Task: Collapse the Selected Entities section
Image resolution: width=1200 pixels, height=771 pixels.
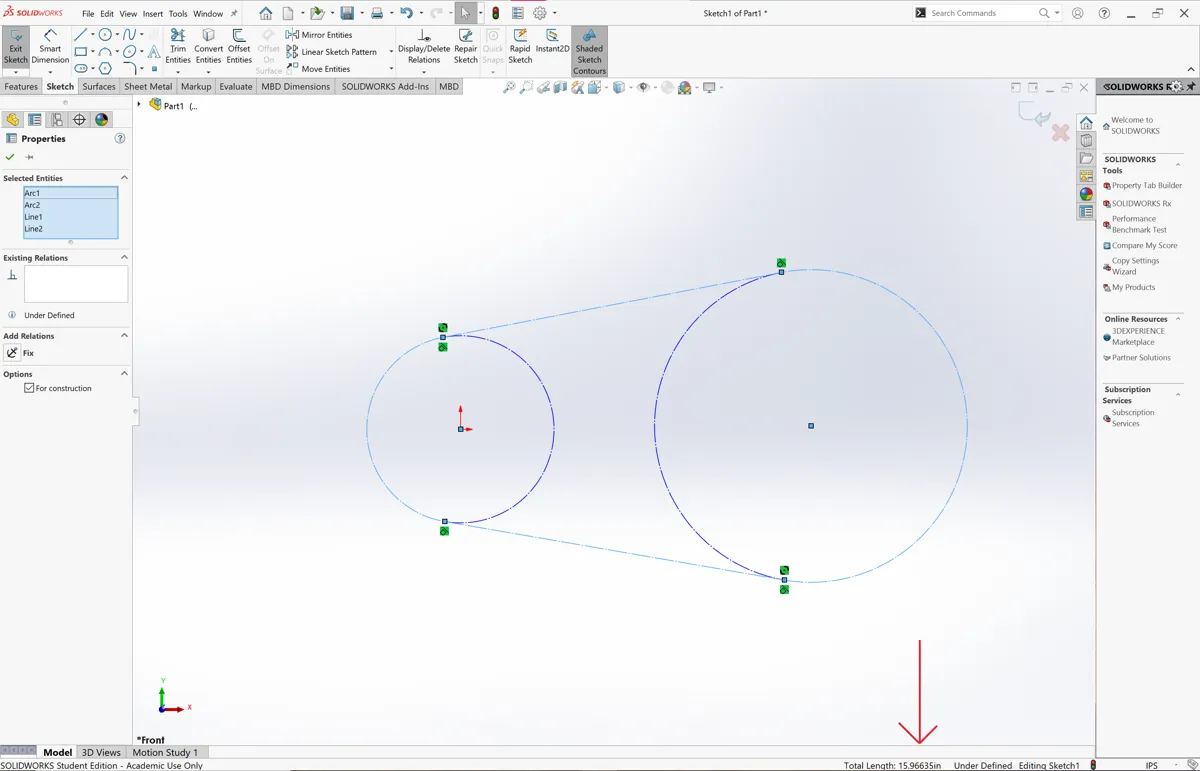Action: point(123,177)
